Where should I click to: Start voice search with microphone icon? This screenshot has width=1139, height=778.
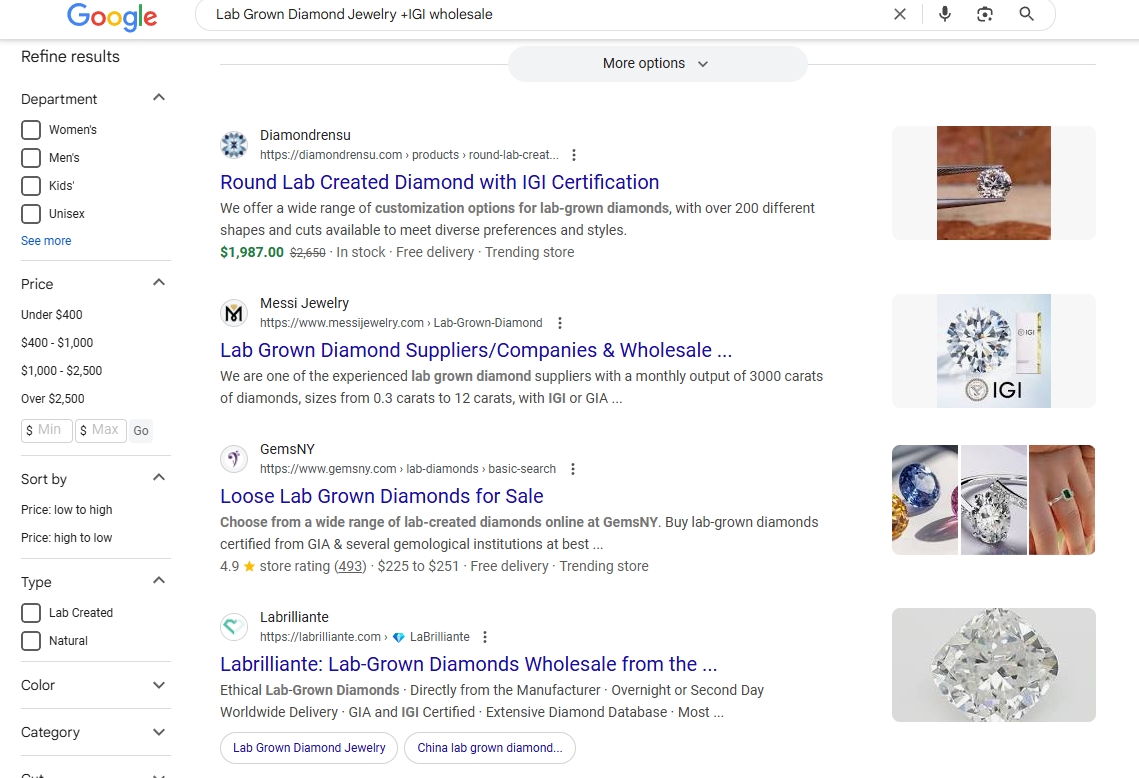944,14
